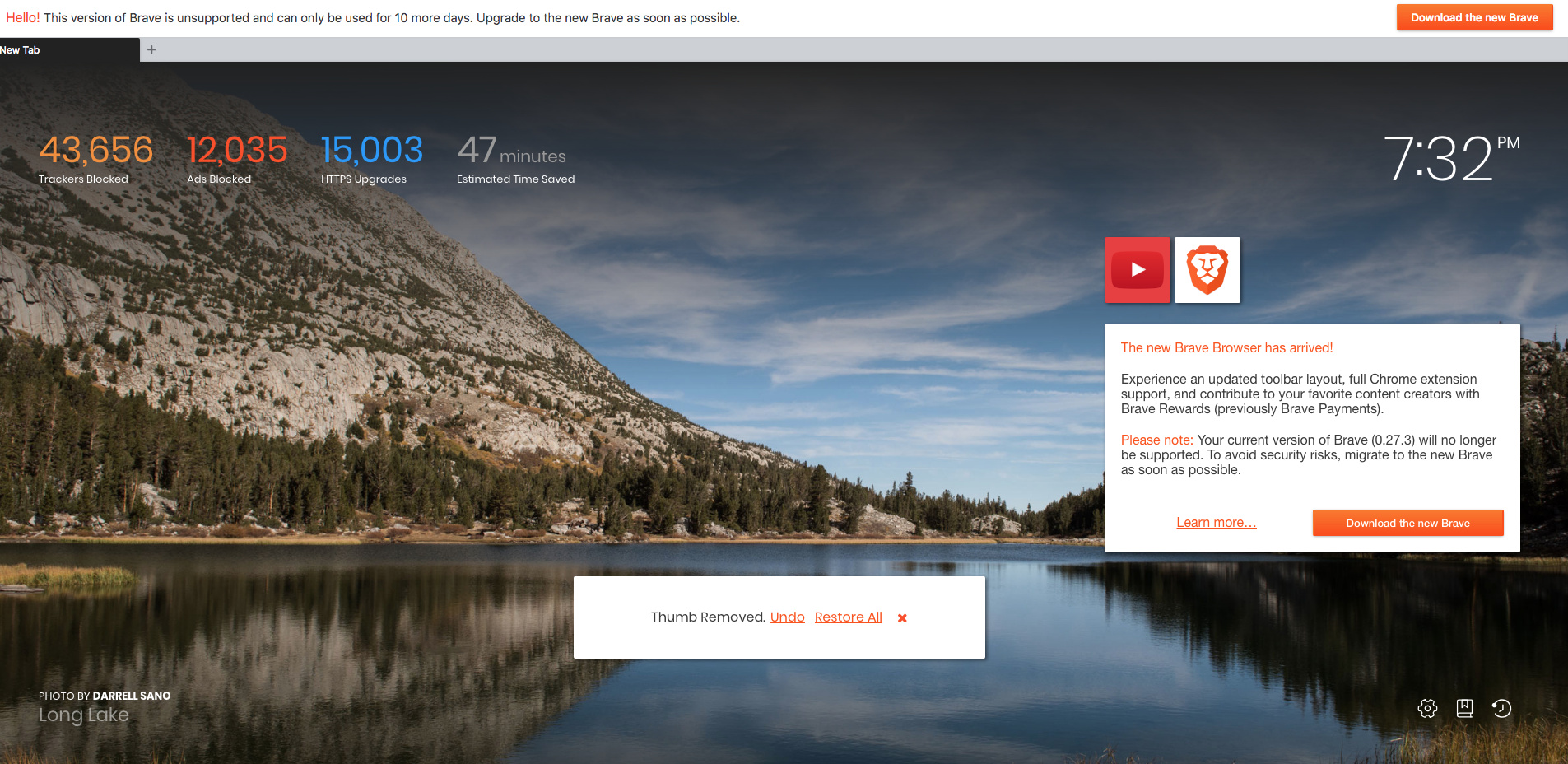1568x764 pixels.
Task: Click the photographer name Darrell Sano
Action: (132, 696)
